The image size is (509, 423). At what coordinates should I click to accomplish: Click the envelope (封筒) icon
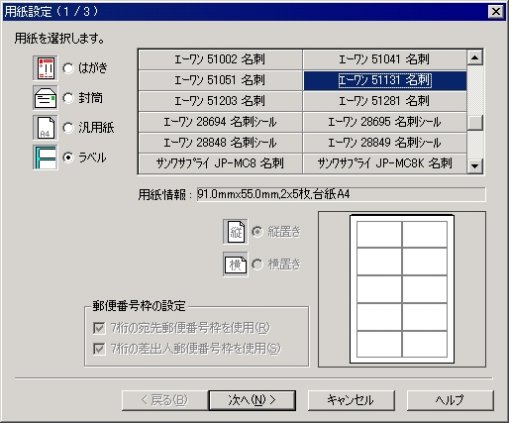[x=45, y=98]
